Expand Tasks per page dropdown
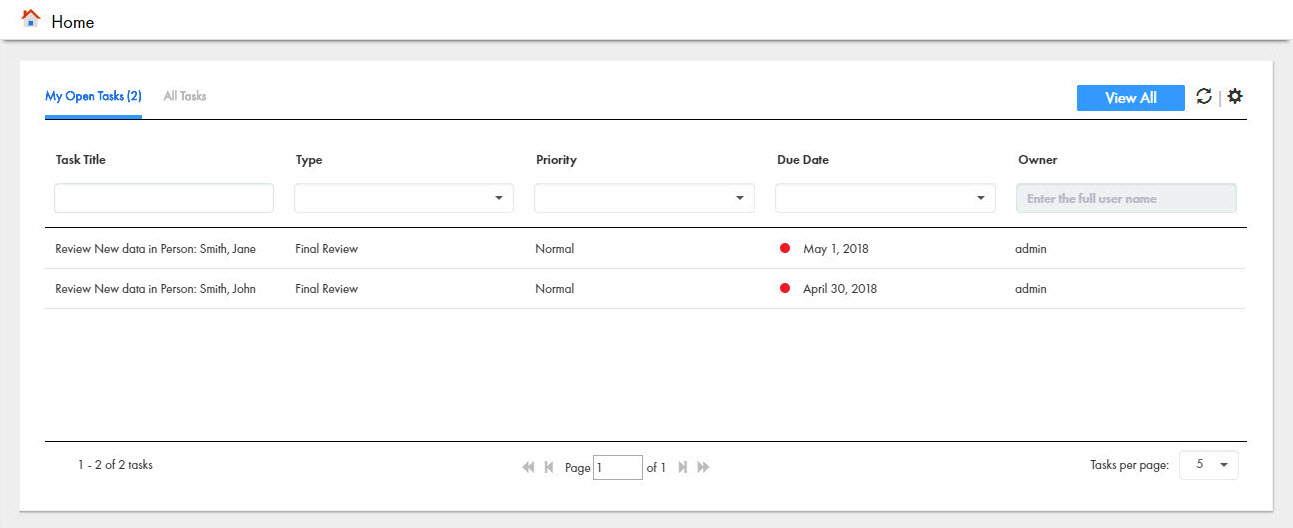 pyautogui.click(x=1209, y=465)
